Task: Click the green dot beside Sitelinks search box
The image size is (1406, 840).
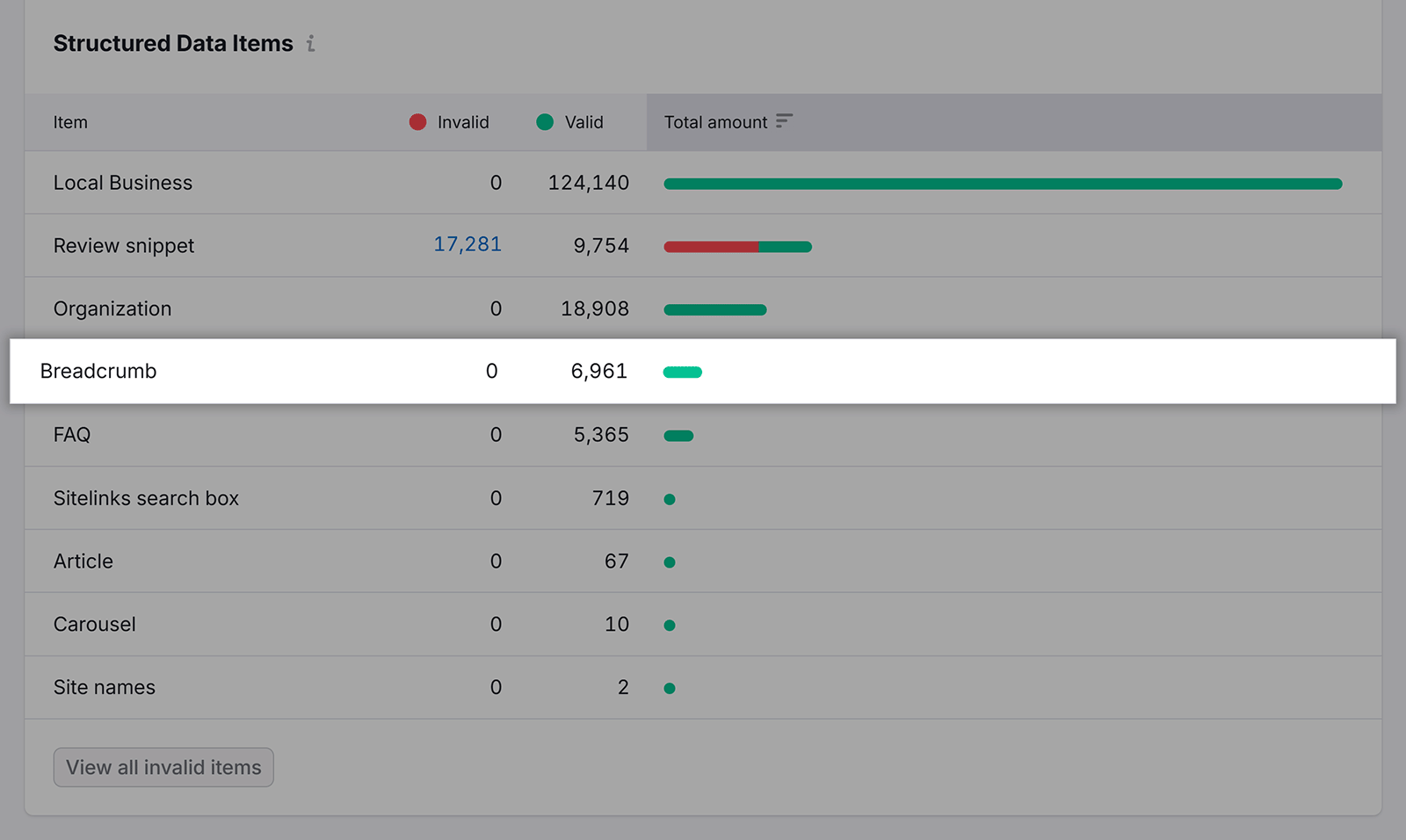Action: click(670, 498)
